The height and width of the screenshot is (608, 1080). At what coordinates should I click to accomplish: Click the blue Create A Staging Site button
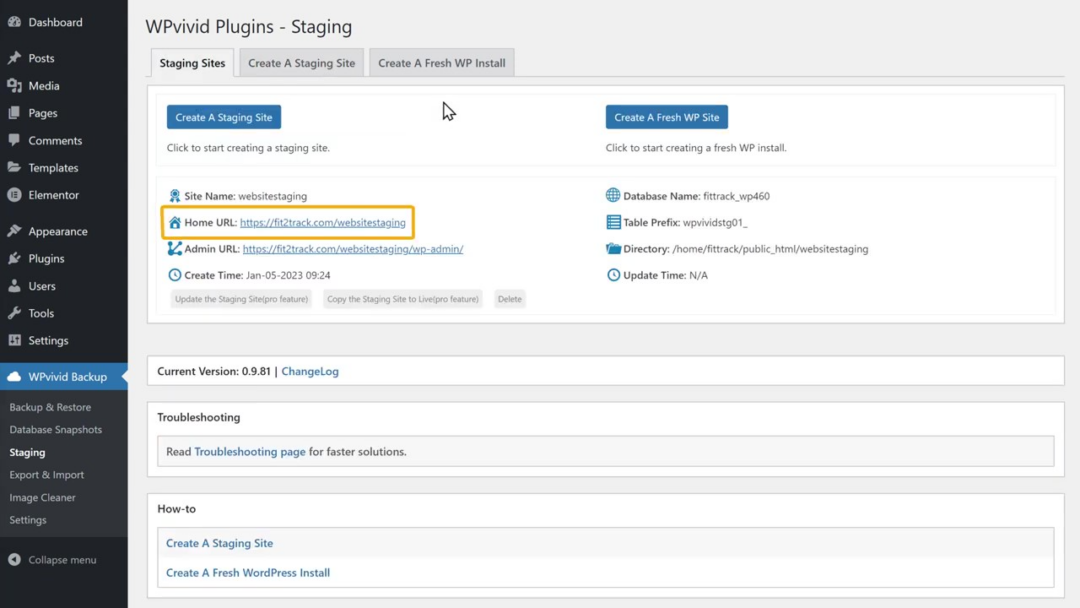click(x=223, y=116)
